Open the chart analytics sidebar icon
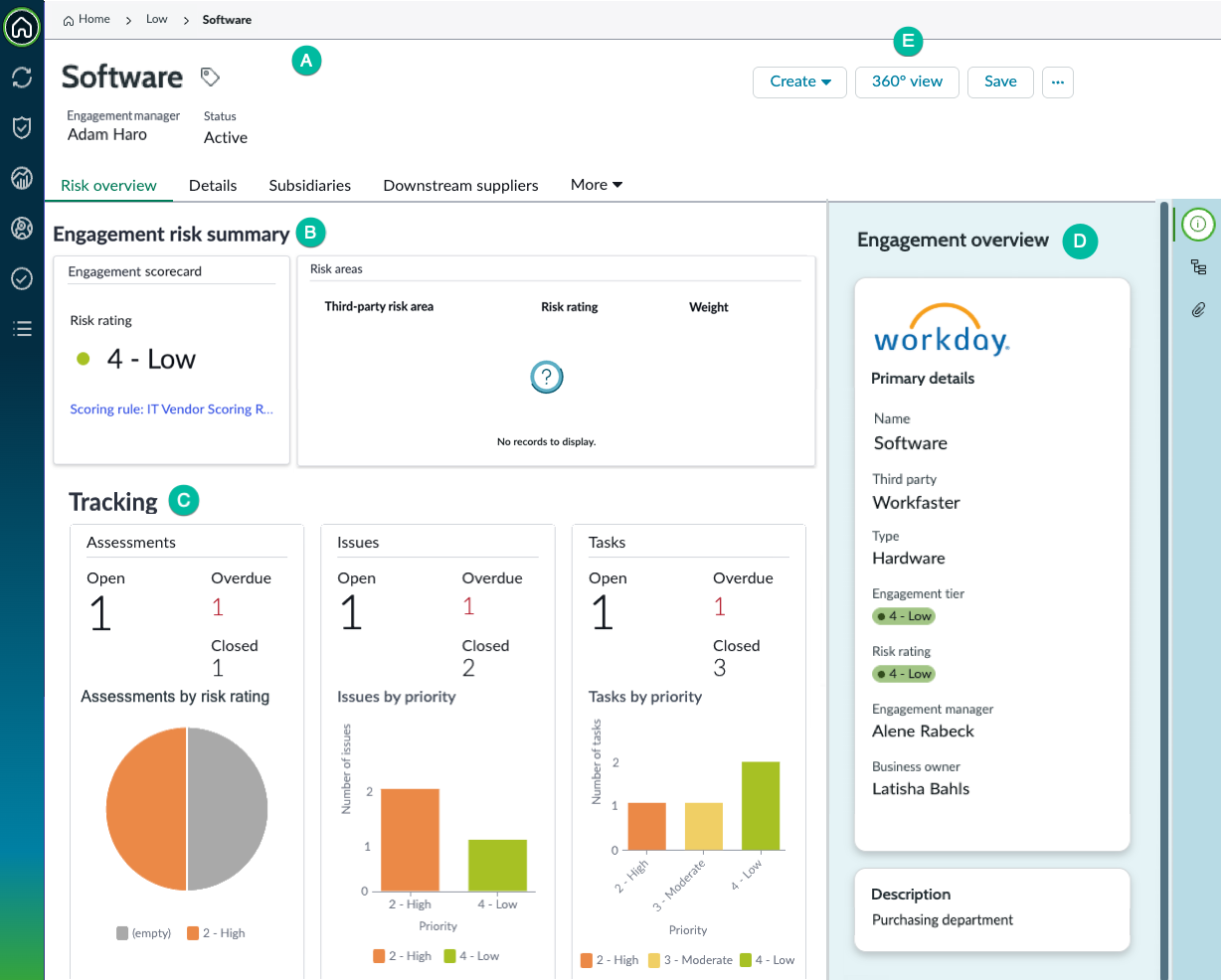The height and width of the screenshot is (980, 1221). pos(22,178)
